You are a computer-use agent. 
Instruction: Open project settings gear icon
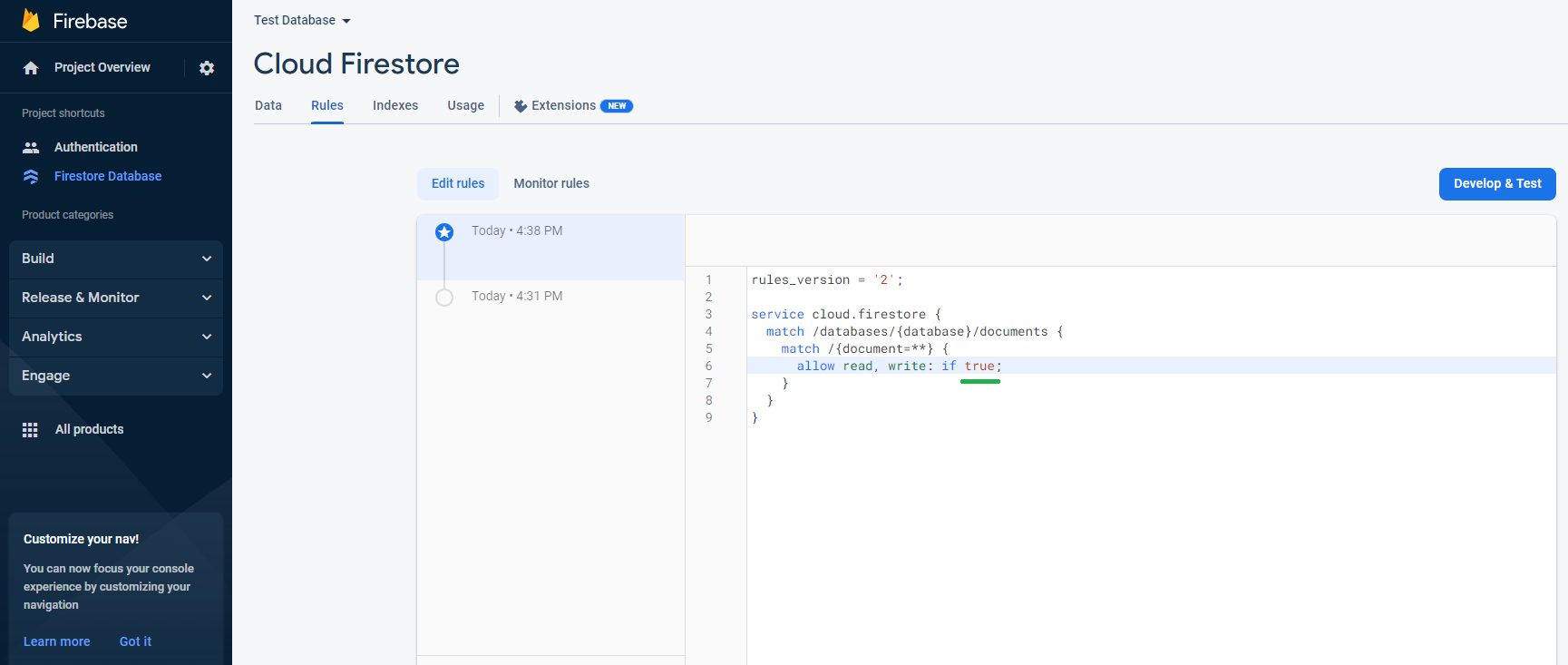[207, 68]
